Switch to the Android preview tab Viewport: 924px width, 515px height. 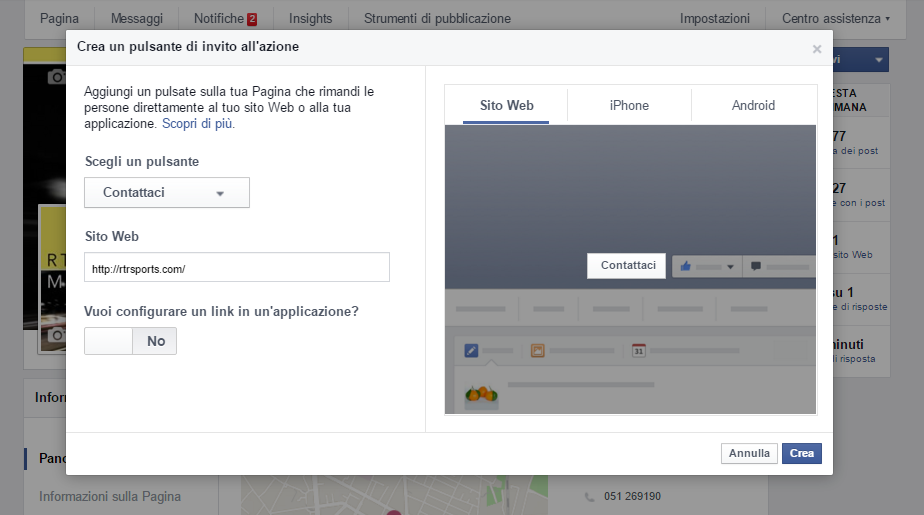click(753, 105)
